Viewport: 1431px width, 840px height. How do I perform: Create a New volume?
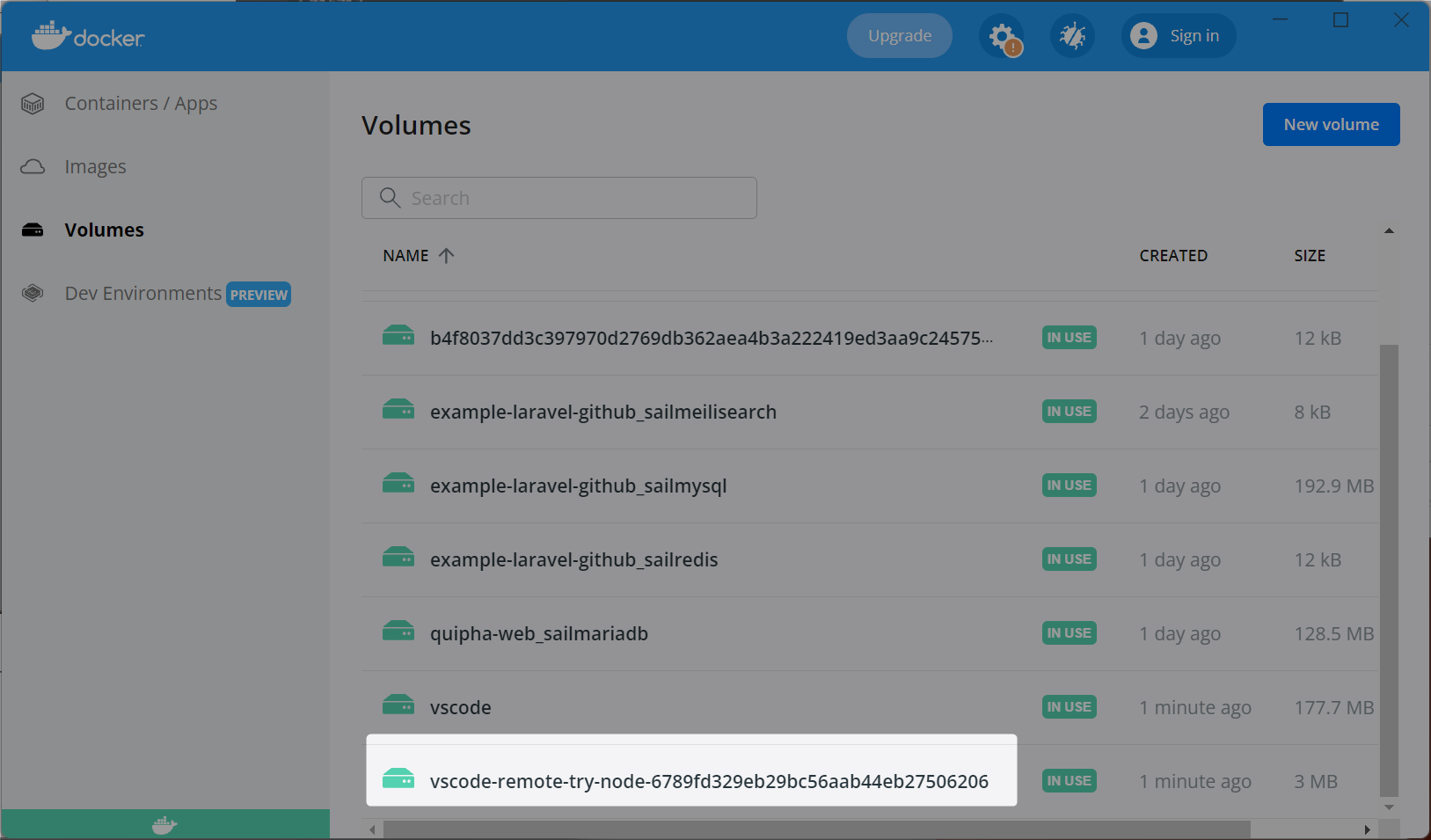pyautogui.click(x=1332, y=125)
